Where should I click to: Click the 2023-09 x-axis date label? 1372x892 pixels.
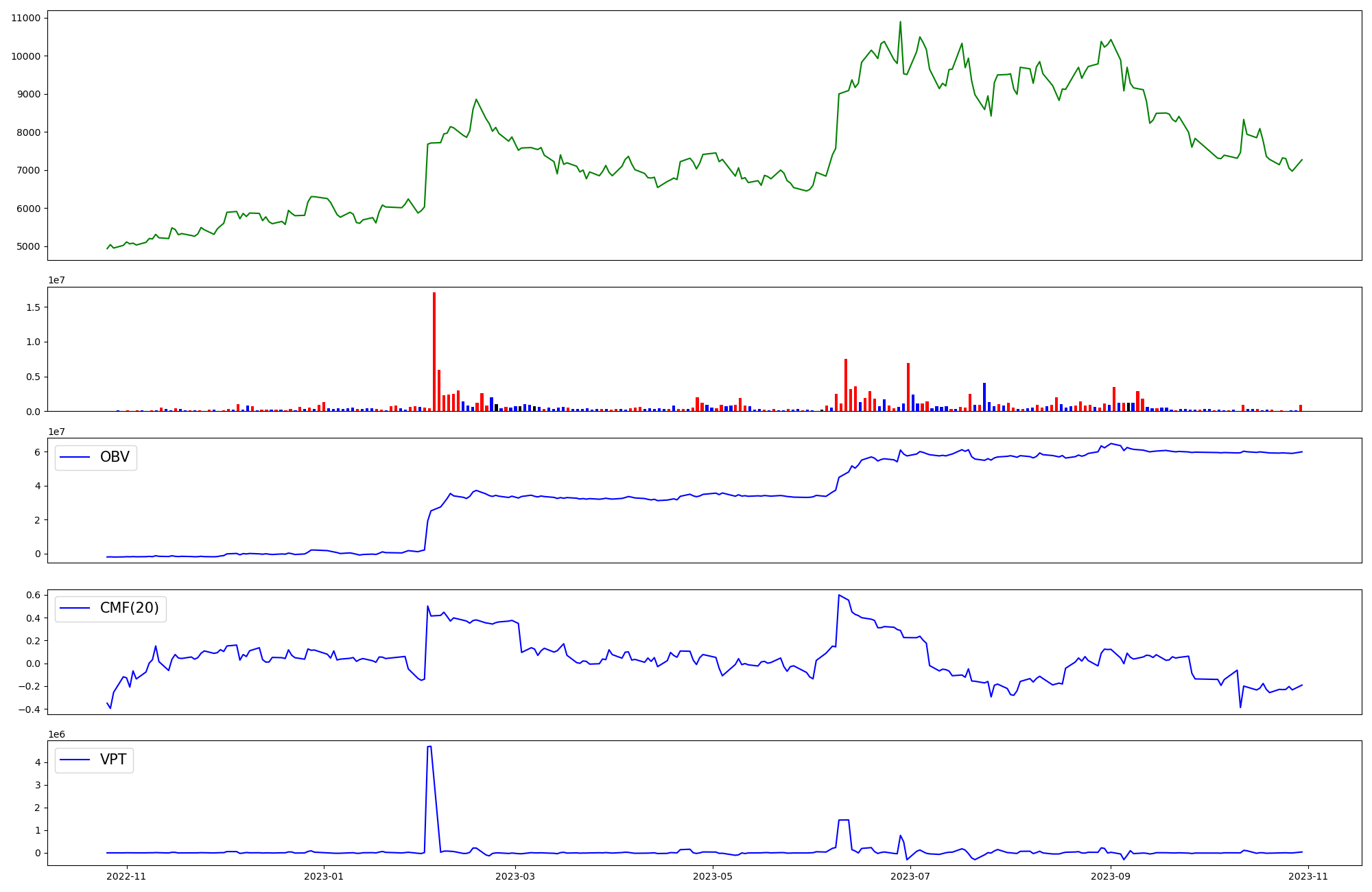click(x=1110, y=876)
